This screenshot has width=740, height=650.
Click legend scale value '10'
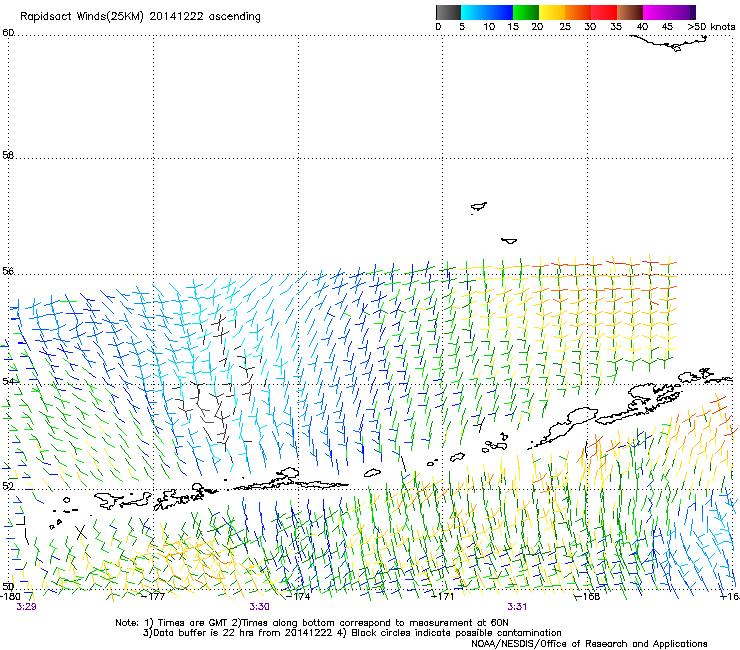[x=489, y=27]
